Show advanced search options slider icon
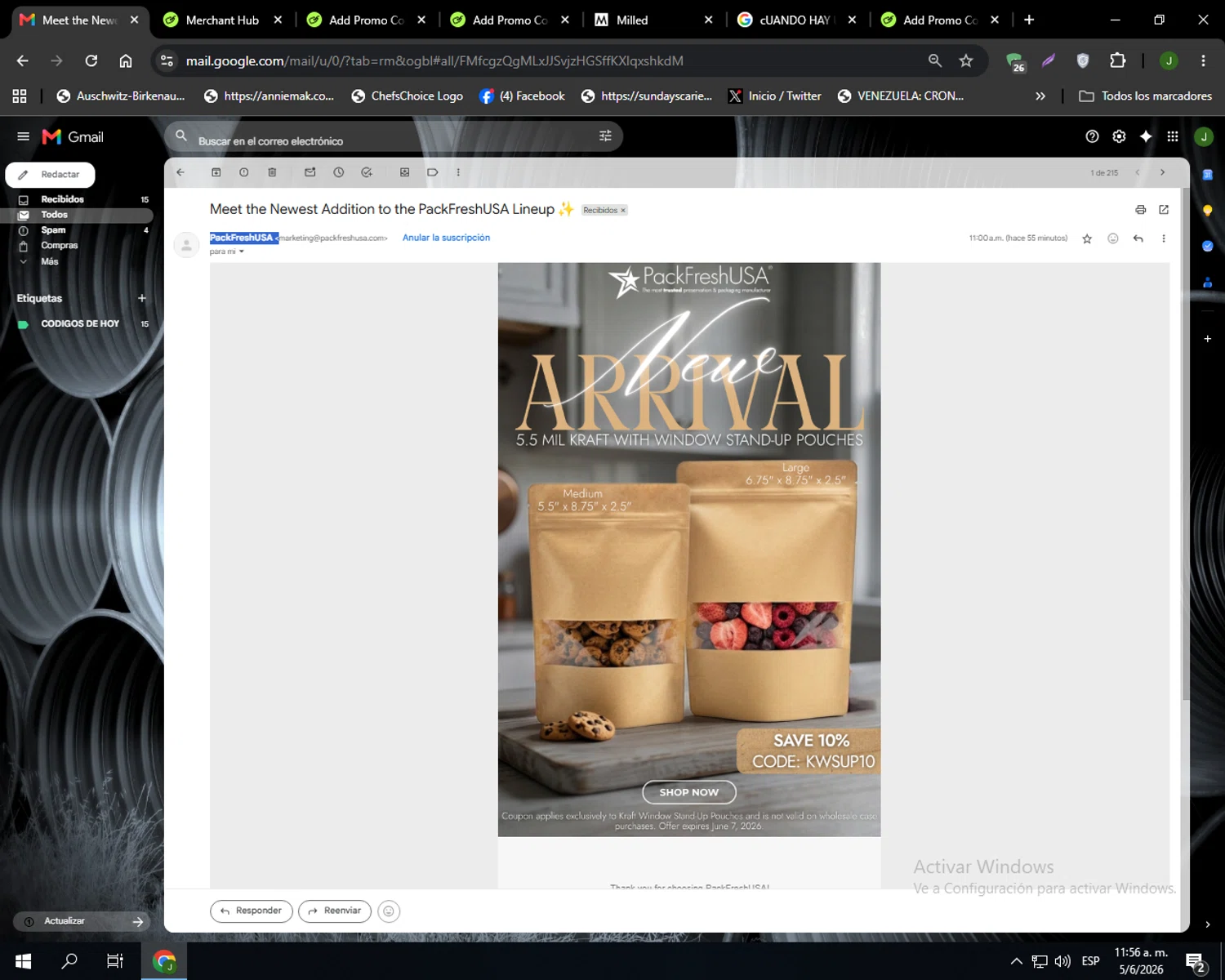This screenshot has width=1225, height=980. 605,136
